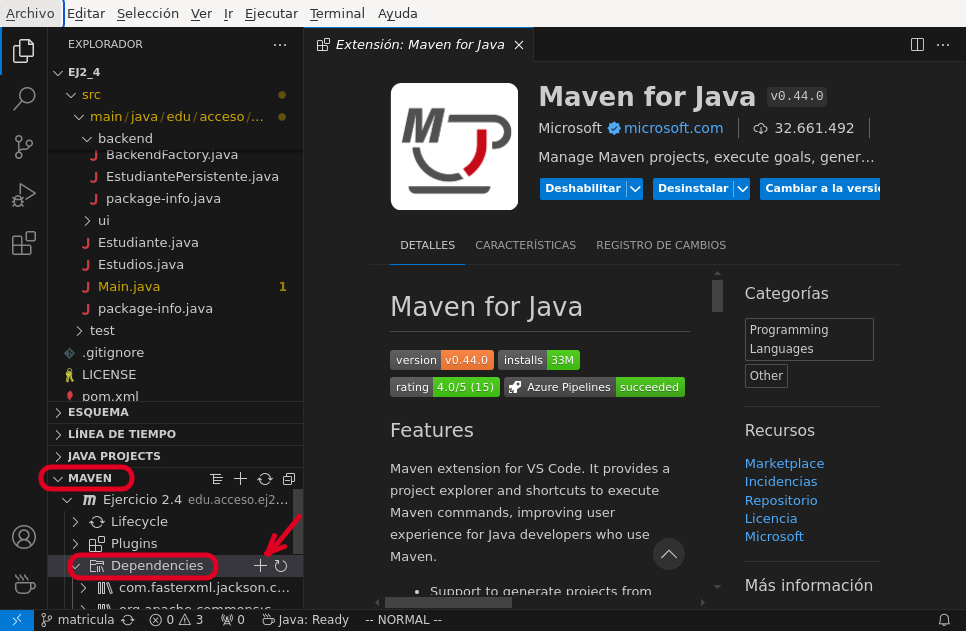Click the Java coffee cup activity bar icon

tap(23, 583)
